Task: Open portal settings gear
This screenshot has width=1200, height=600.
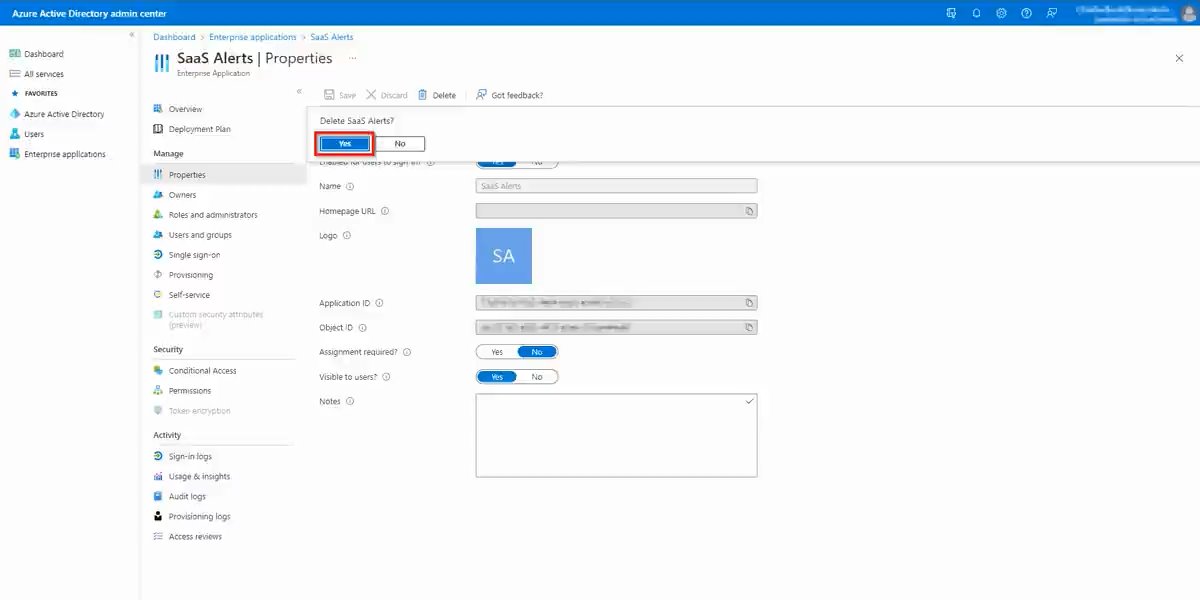Action: click(x=1001, y=13)
